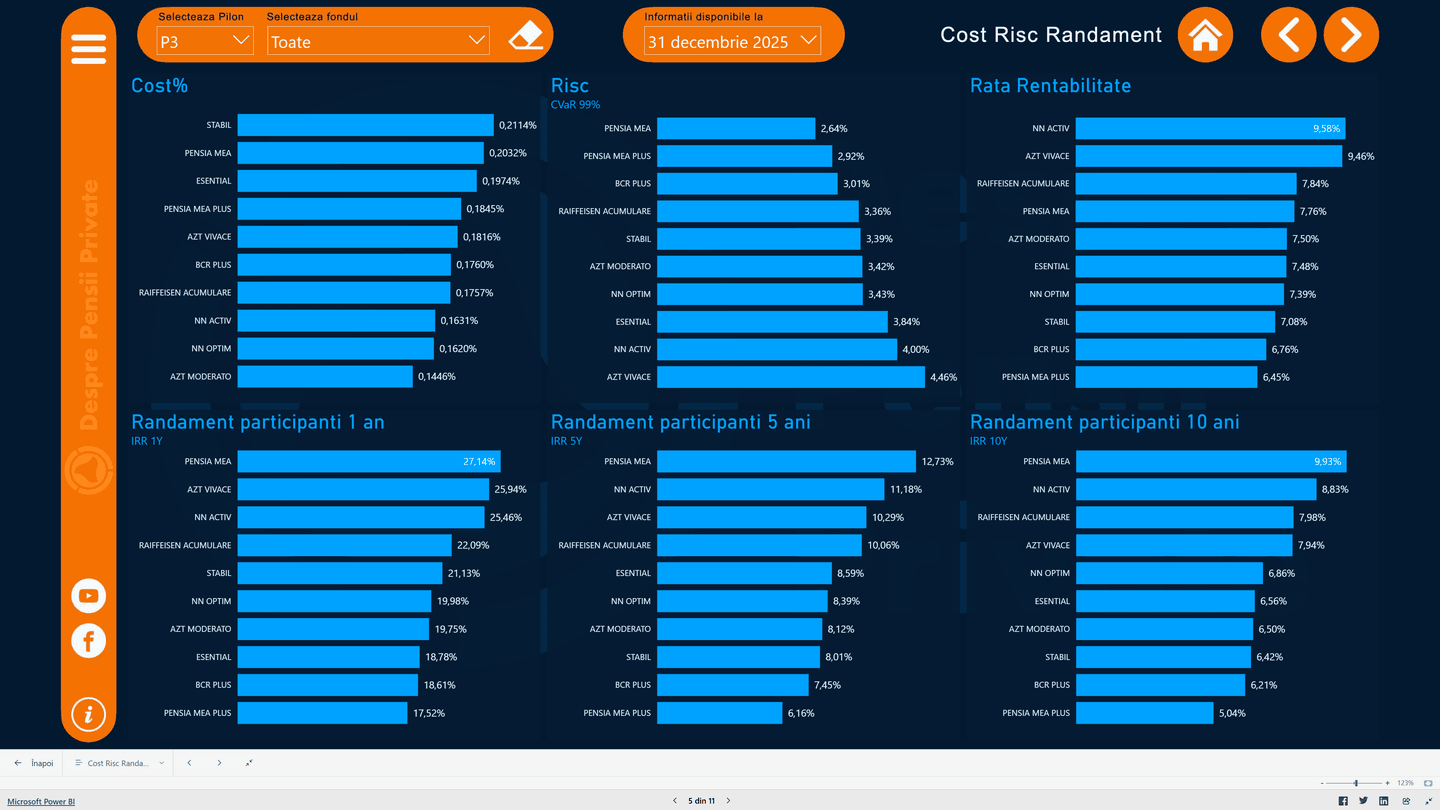Open the 31 decembrie 2025 date dropdown
The image size is (1440, 810).
pyautogui.click(x=732, y=42)
